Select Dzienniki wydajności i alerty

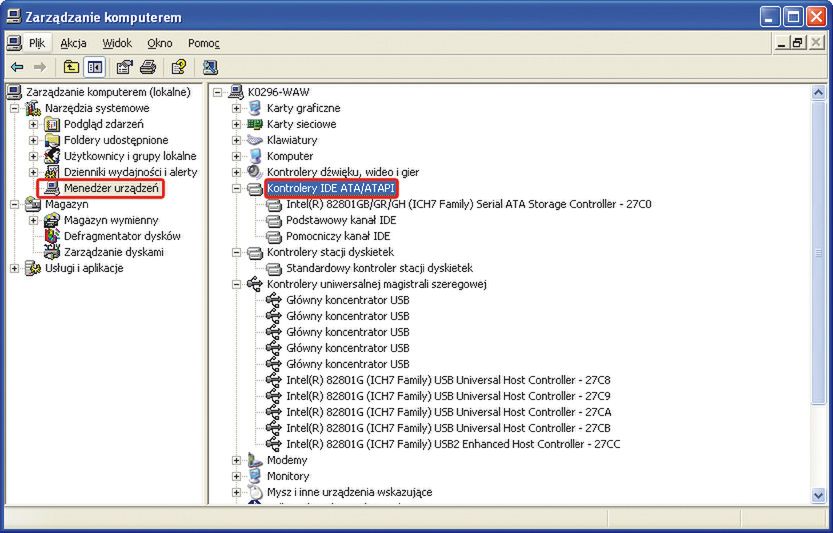pyautogui.click(x=130, y=172)
